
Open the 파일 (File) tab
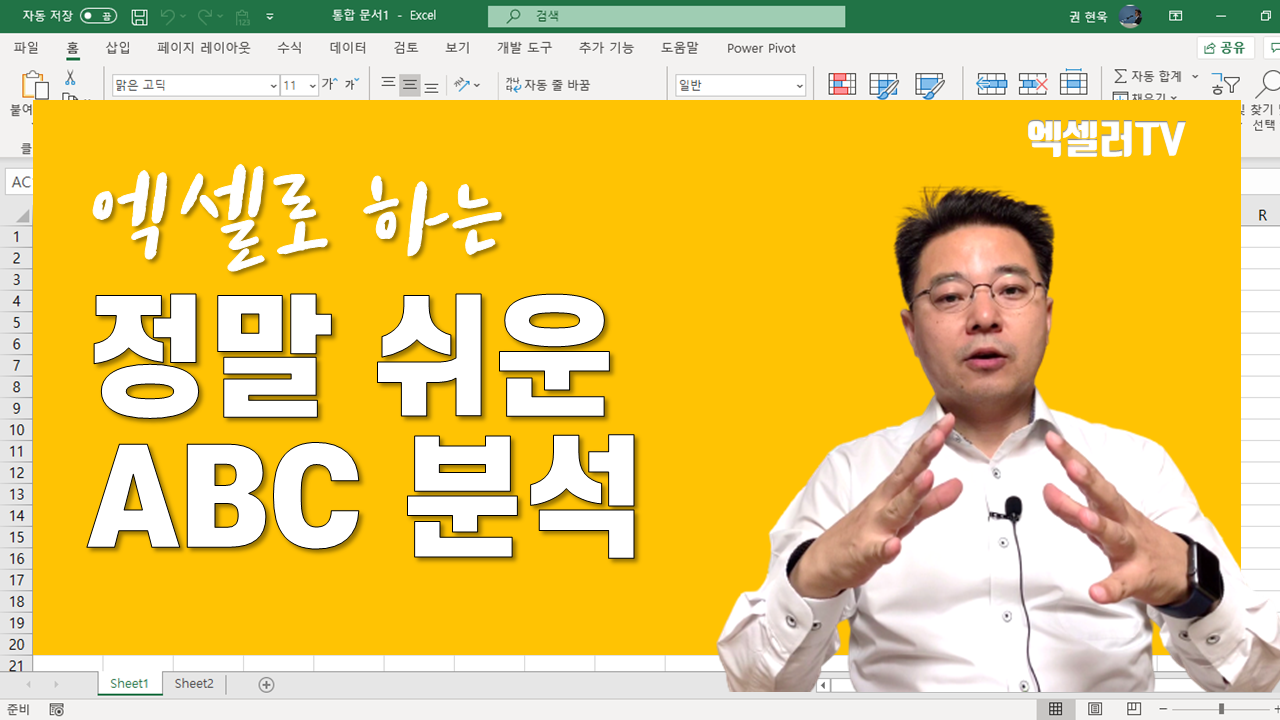tap(27, 48)
